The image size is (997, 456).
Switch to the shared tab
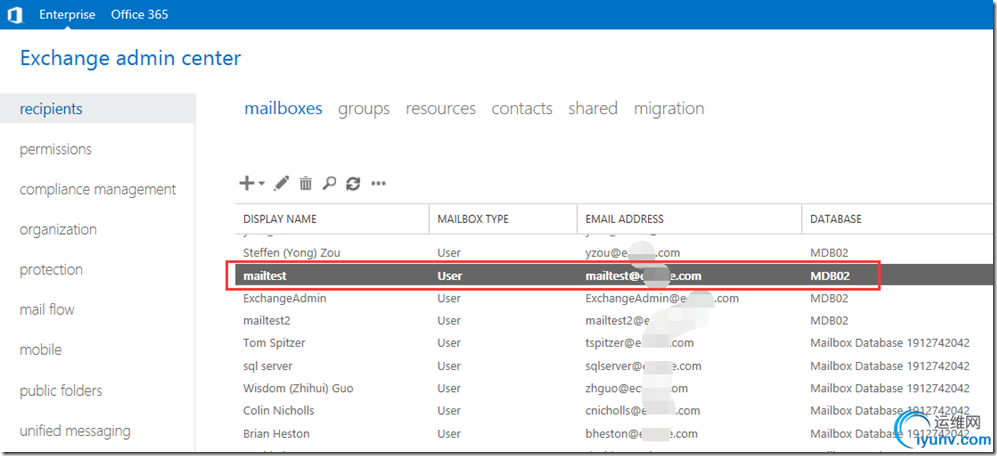593,109
